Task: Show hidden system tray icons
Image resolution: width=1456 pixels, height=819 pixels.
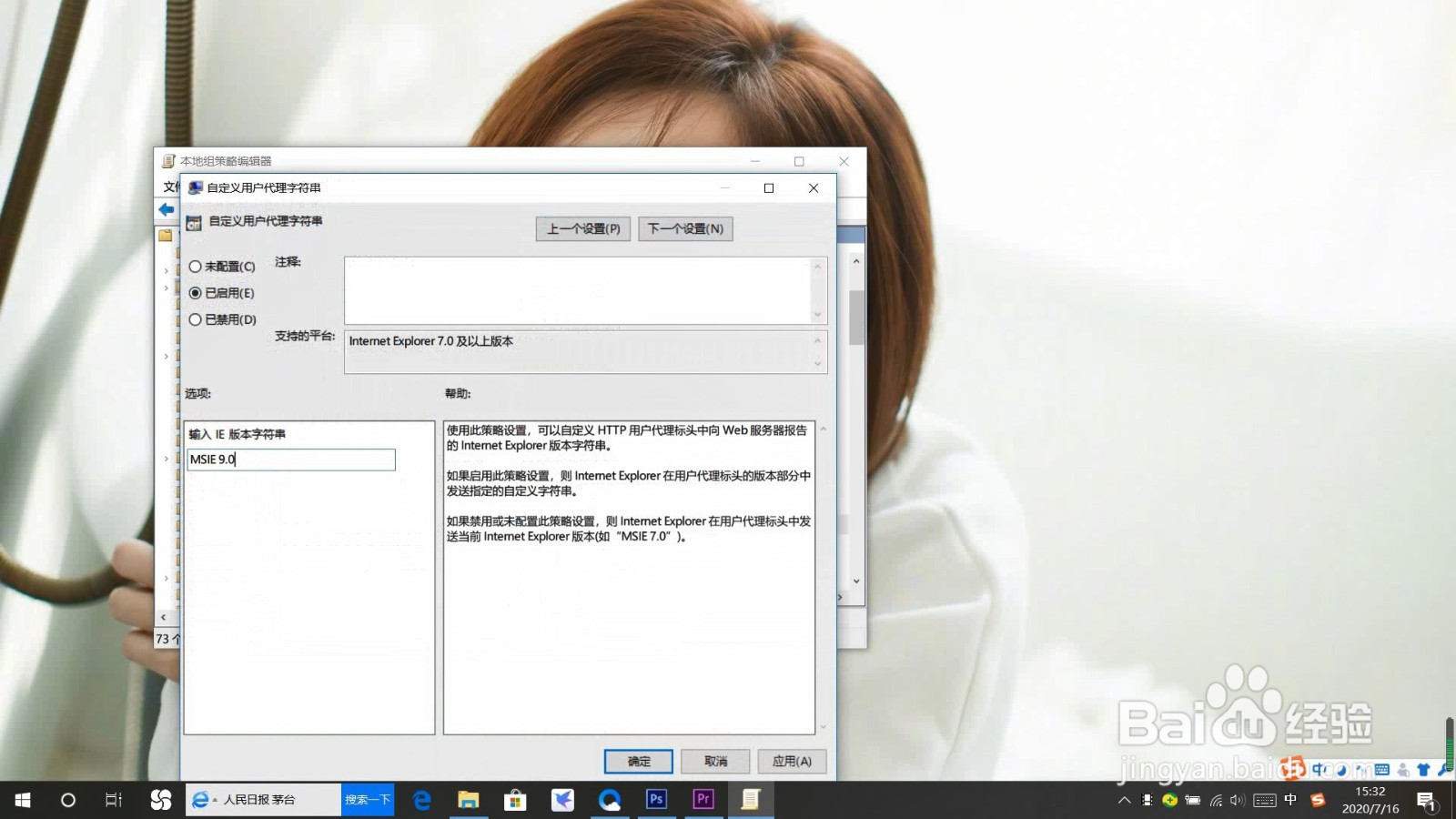Action: [x=1124, y=800]
